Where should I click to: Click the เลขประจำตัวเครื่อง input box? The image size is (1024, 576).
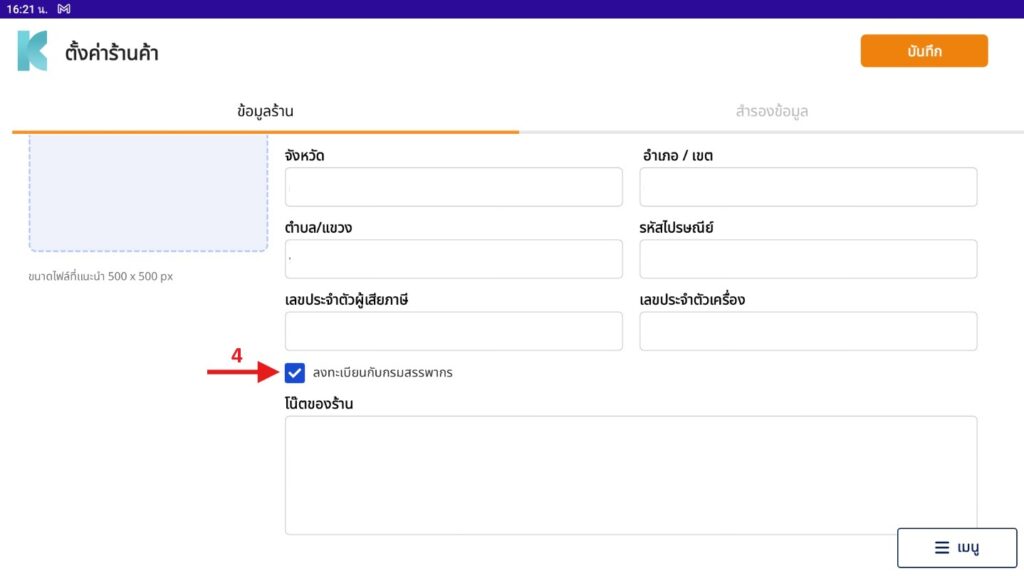(x=808, y=331)
